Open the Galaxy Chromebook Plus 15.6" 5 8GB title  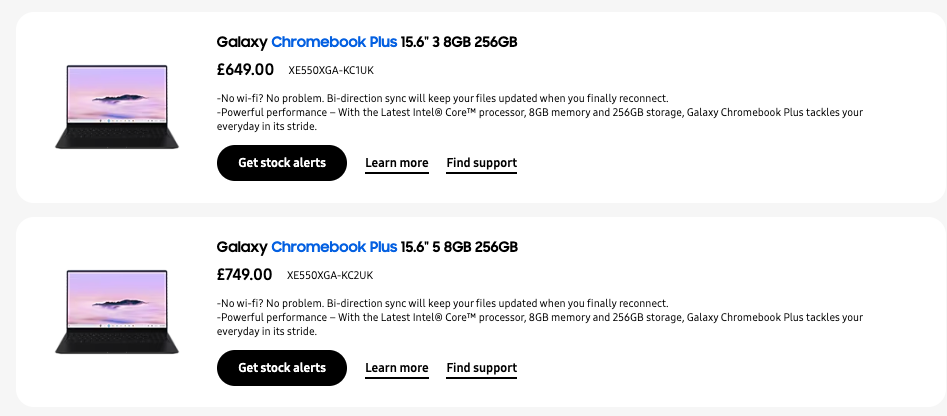click(366, 247)
